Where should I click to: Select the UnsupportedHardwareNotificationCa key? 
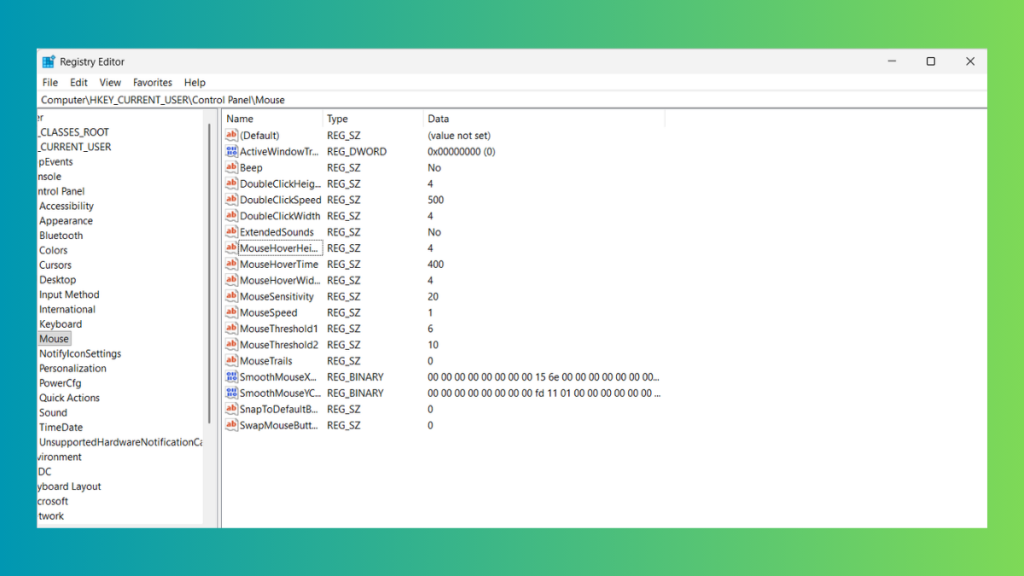pyautogui.click(x=120, y=442)
